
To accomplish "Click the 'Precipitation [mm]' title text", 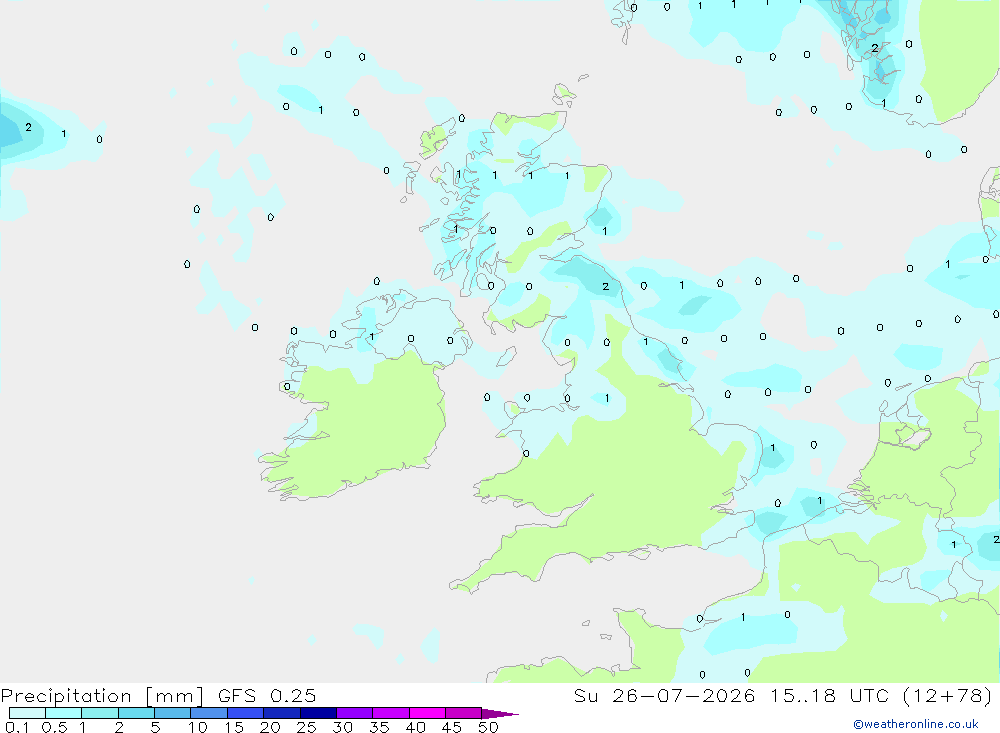I will tap(102, 695).
